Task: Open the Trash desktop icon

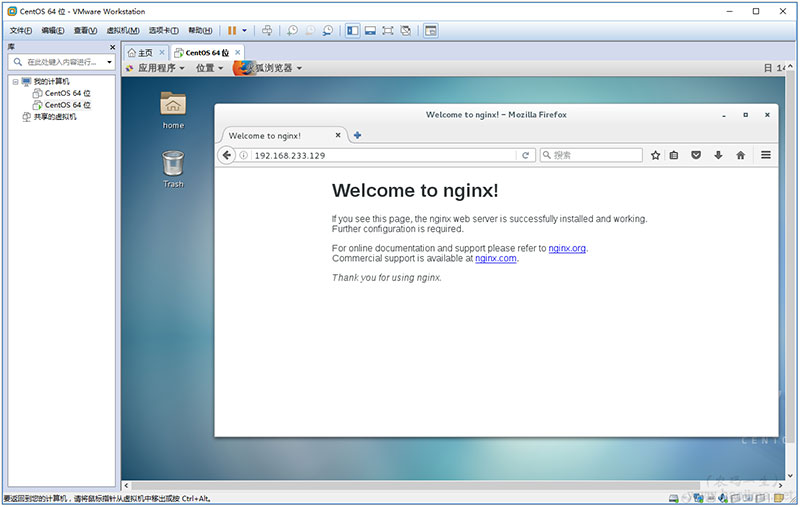Action: [x=173, y=169]
